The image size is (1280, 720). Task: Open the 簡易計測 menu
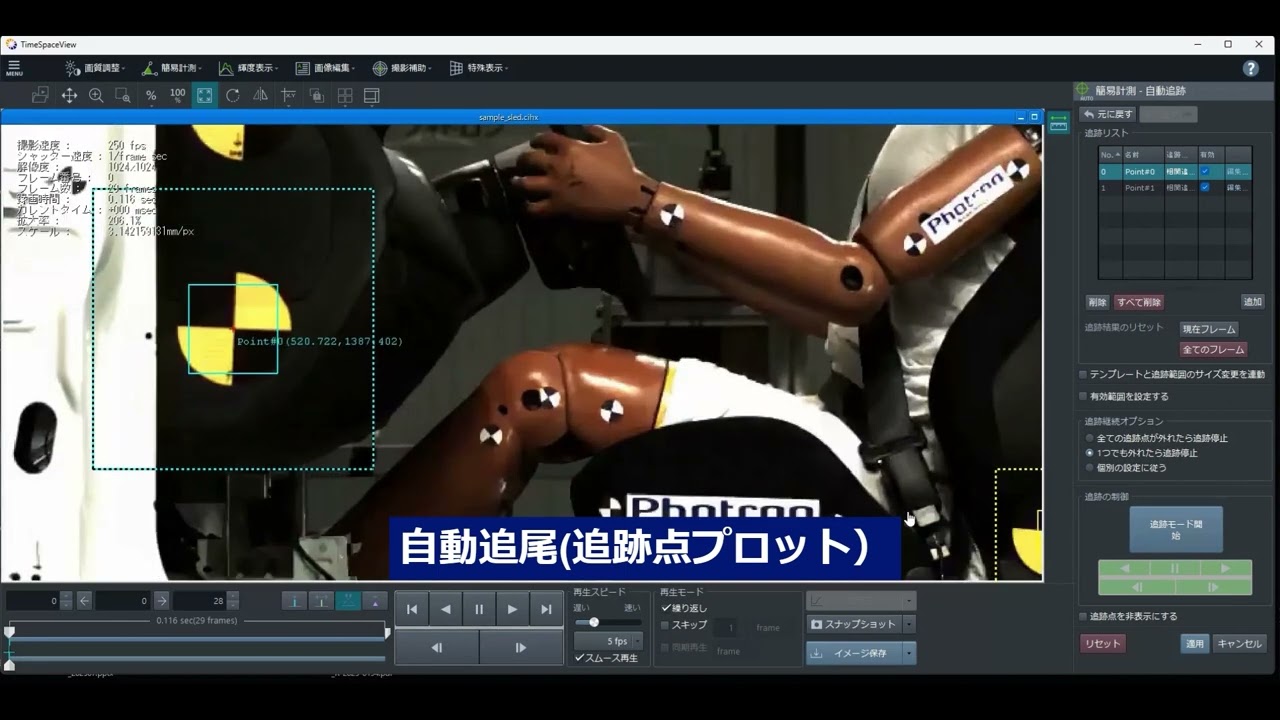click(x=171, y=68)
